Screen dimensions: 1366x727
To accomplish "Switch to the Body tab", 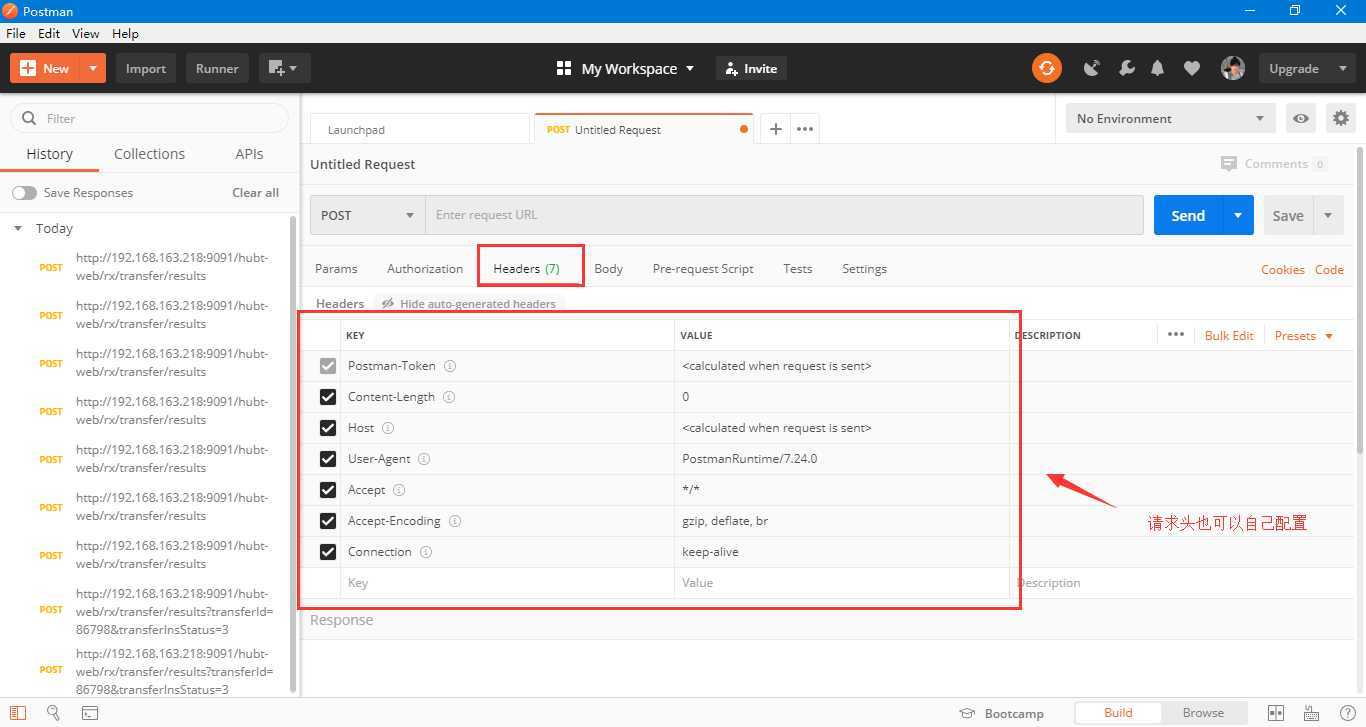I will tap(608, 269).
